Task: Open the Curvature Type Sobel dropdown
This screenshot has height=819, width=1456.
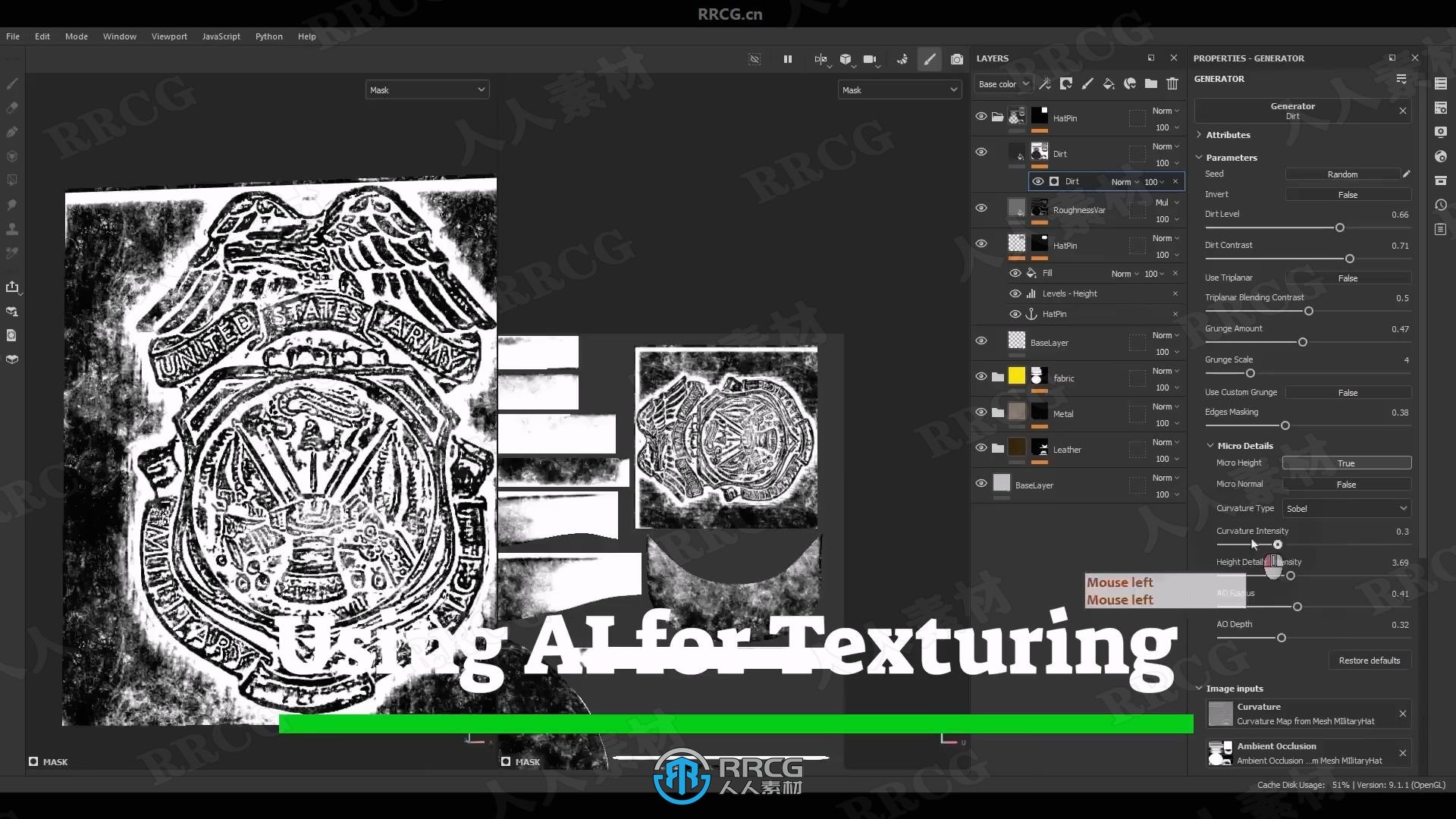Action: coord(1346,509)
